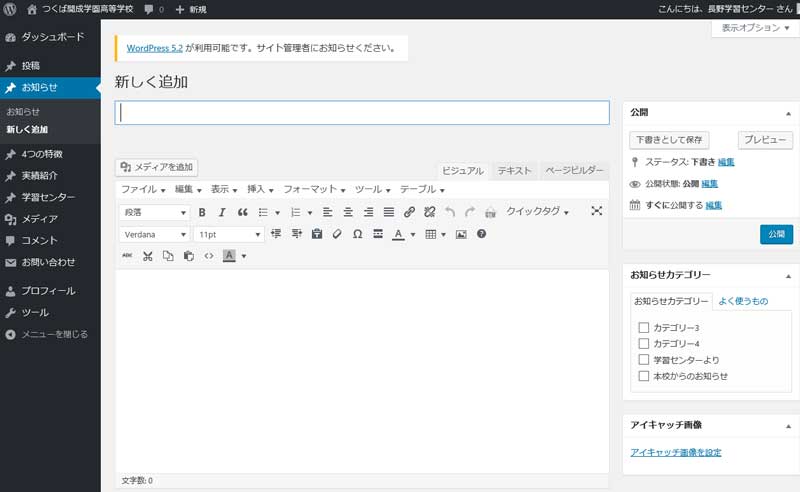Undo the last edit
Screen dimensions: 800x492
tap(449, 212)
